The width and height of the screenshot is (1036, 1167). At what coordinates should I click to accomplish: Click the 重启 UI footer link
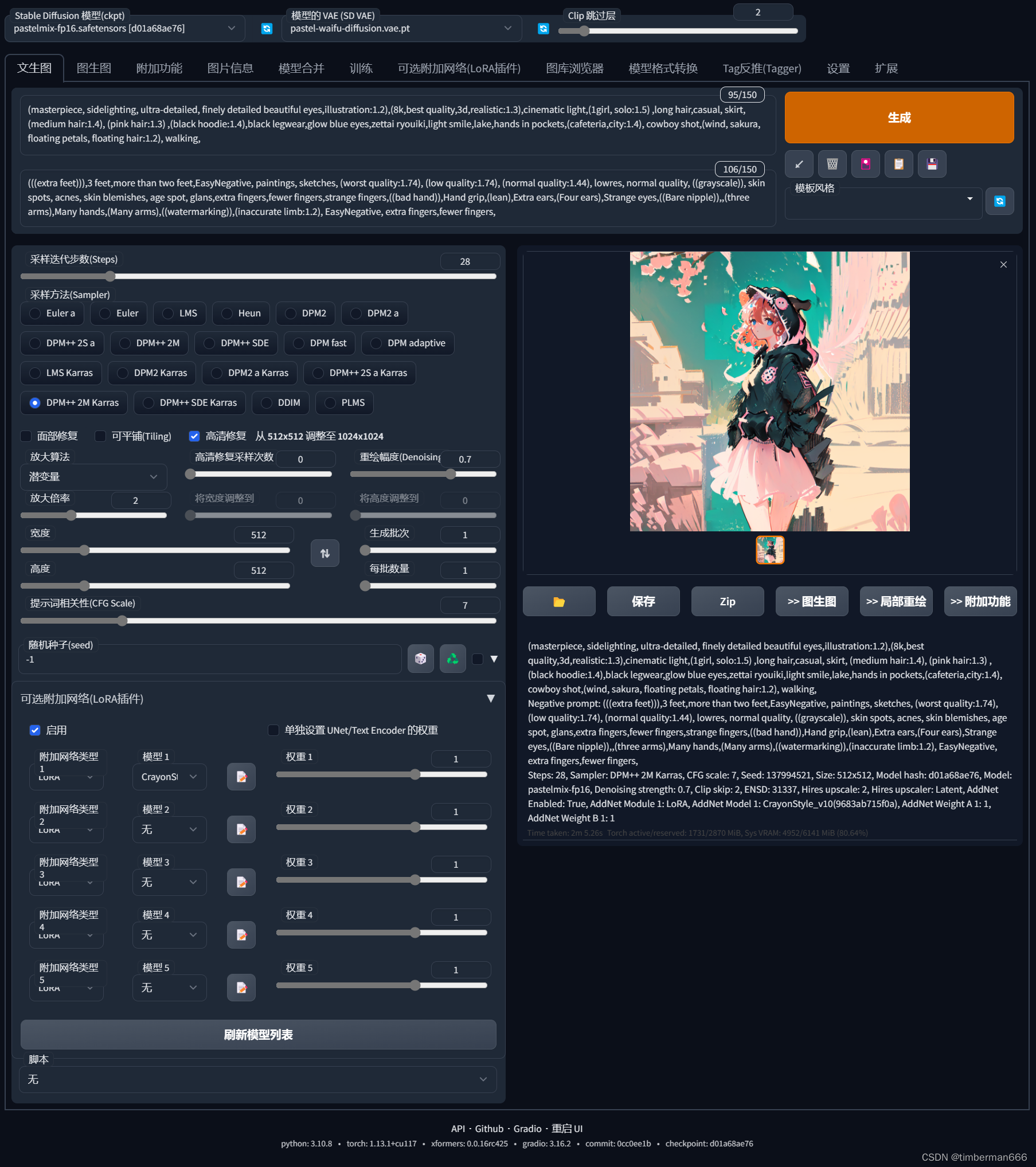(x=567, y=1129)
